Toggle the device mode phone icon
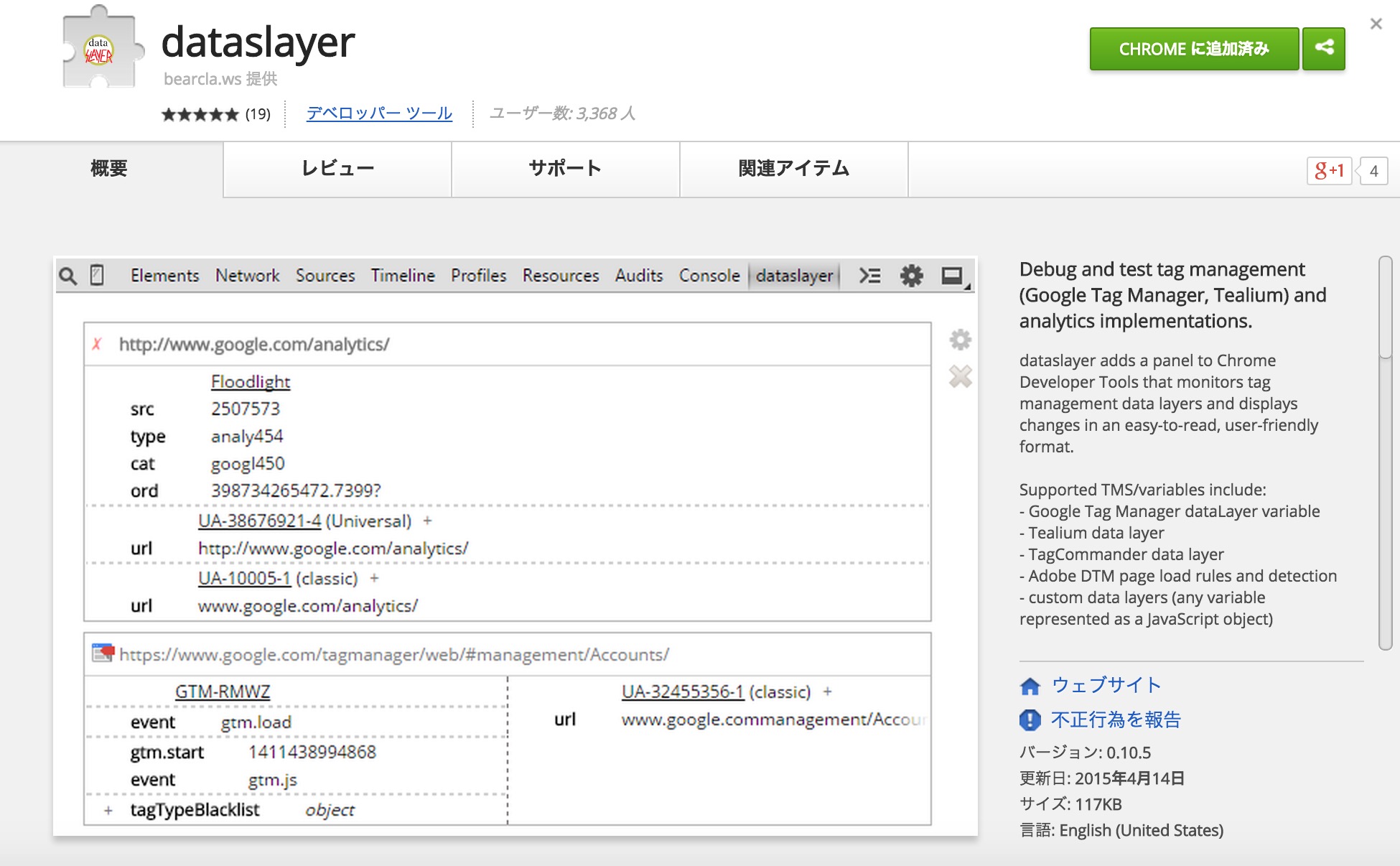The image size is (1400, 866). click(x=97, y=275)
